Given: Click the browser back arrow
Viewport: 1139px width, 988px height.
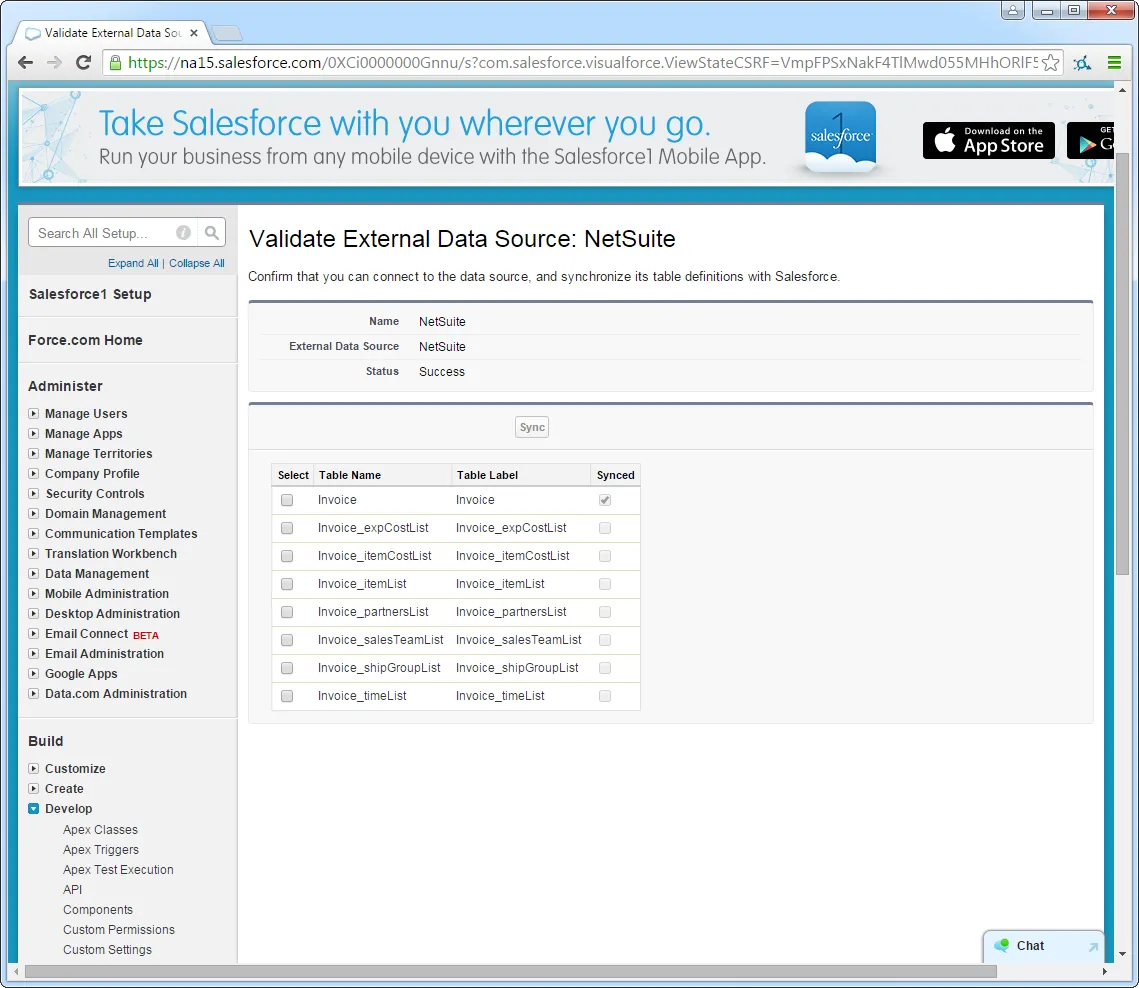Looking at the screenshot, I should click(24, 62).
